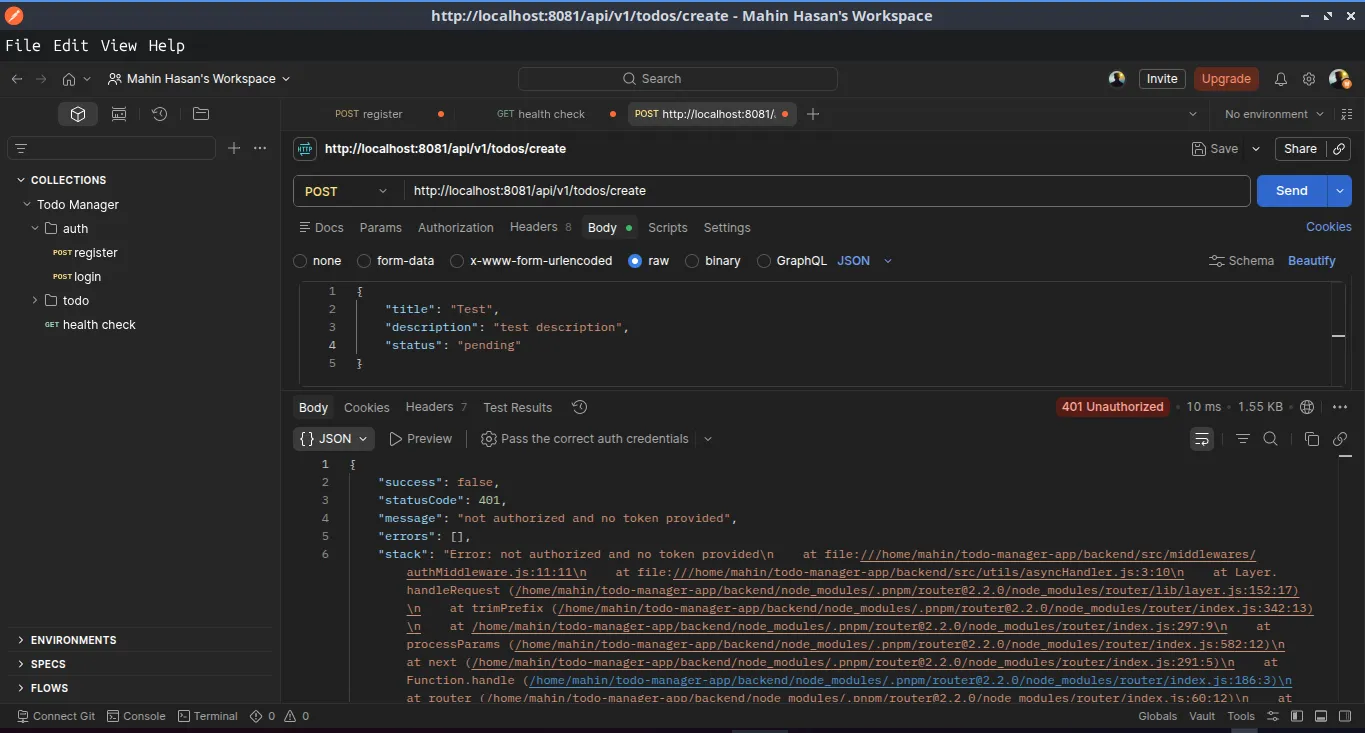Open the Terminal from the status bar

[x=208, y=716]
